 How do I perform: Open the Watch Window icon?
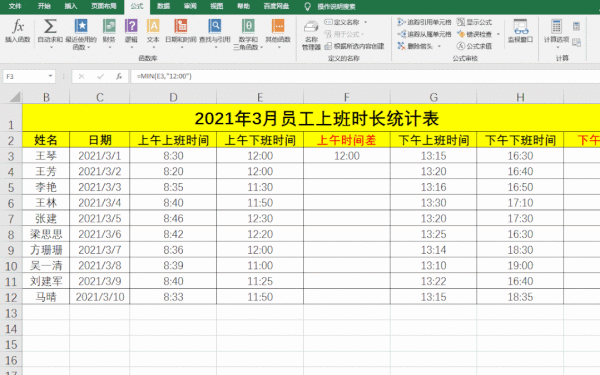tap(520, 31)
